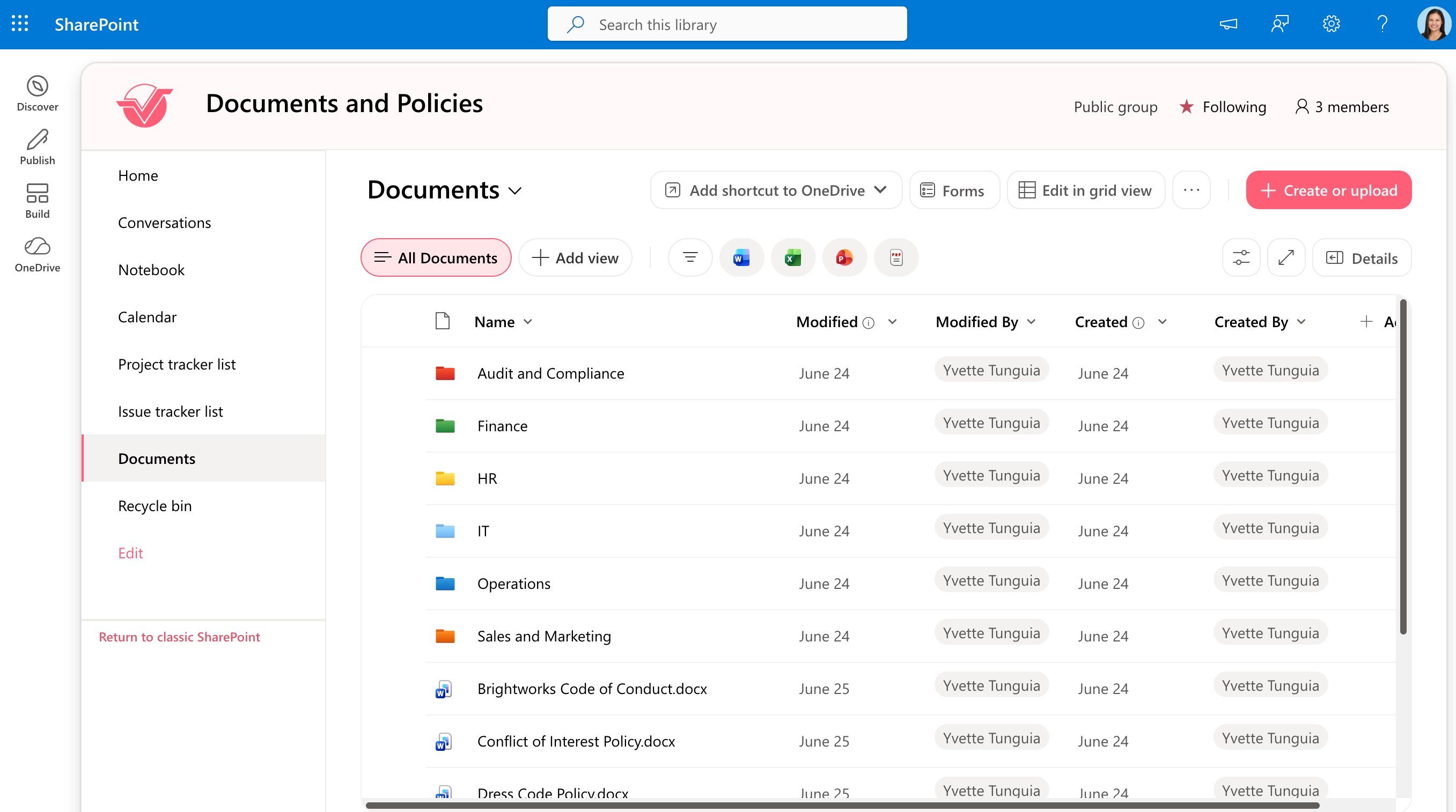
Task: Click the feedback person icon in header
Action: point(1279,24)
